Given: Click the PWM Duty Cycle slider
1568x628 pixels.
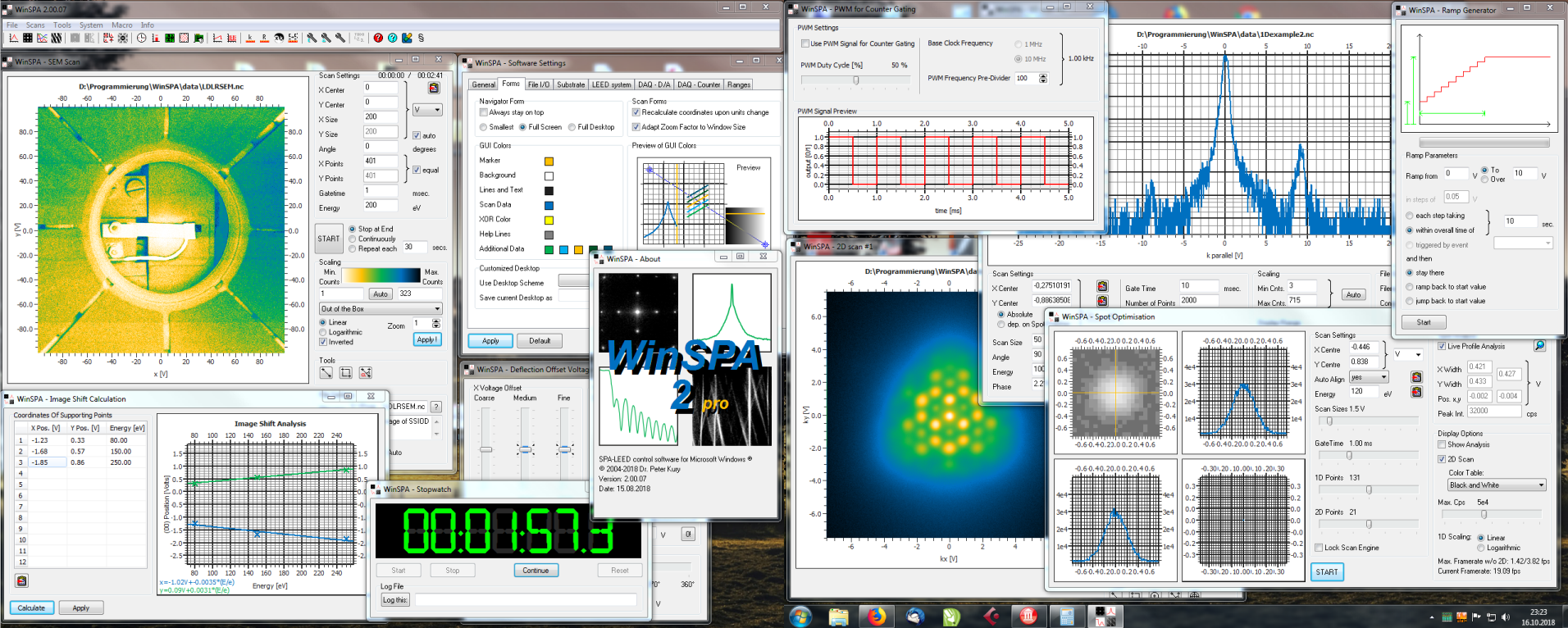Looking at the screenshot, I should tap(855, 80).
